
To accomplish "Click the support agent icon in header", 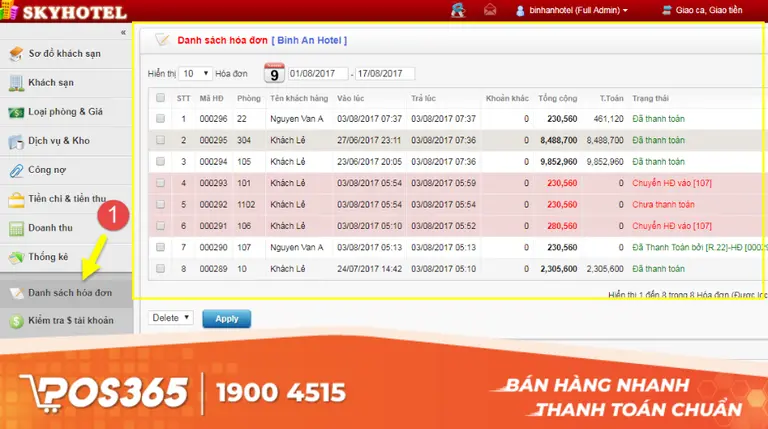I will point(458,10).
